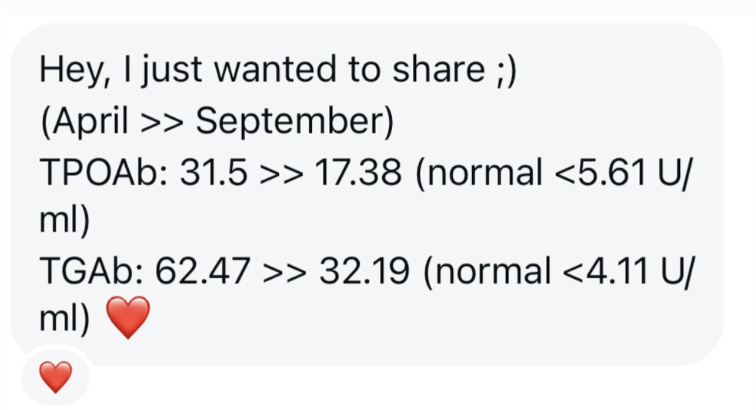
Task: Click the September TPOAb value 17.38
Action: pos(356,170)
